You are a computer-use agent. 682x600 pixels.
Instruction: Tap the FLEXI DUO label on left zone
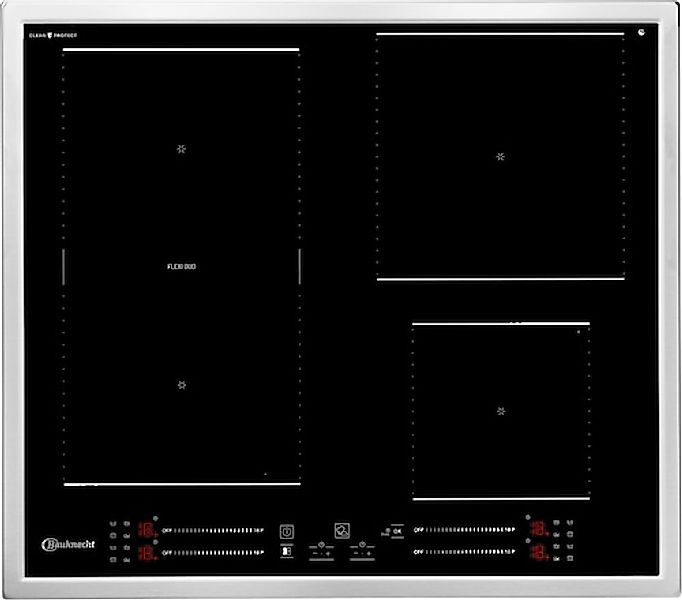point(181,267)
